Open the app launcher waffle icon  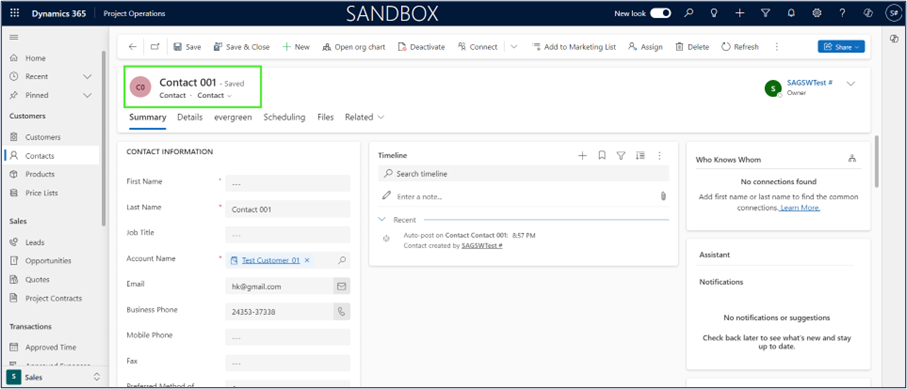click(14, 13)
